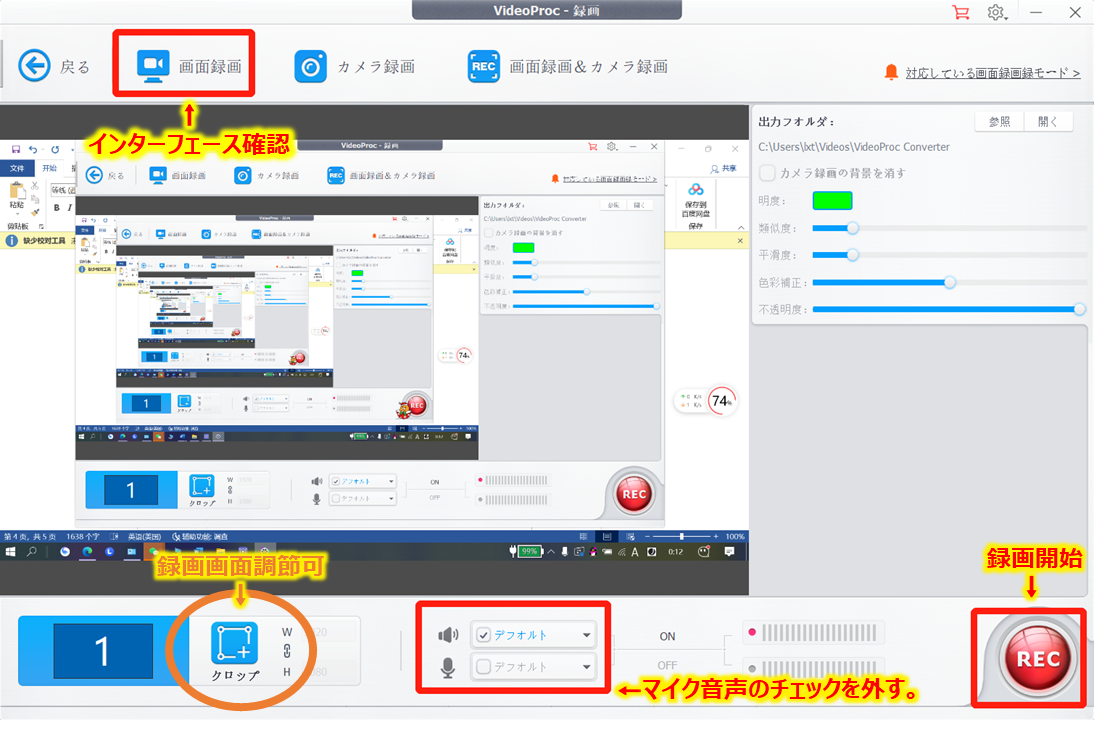Click the ON audio status label
The image size is (1107, 729).
[667, 637]
